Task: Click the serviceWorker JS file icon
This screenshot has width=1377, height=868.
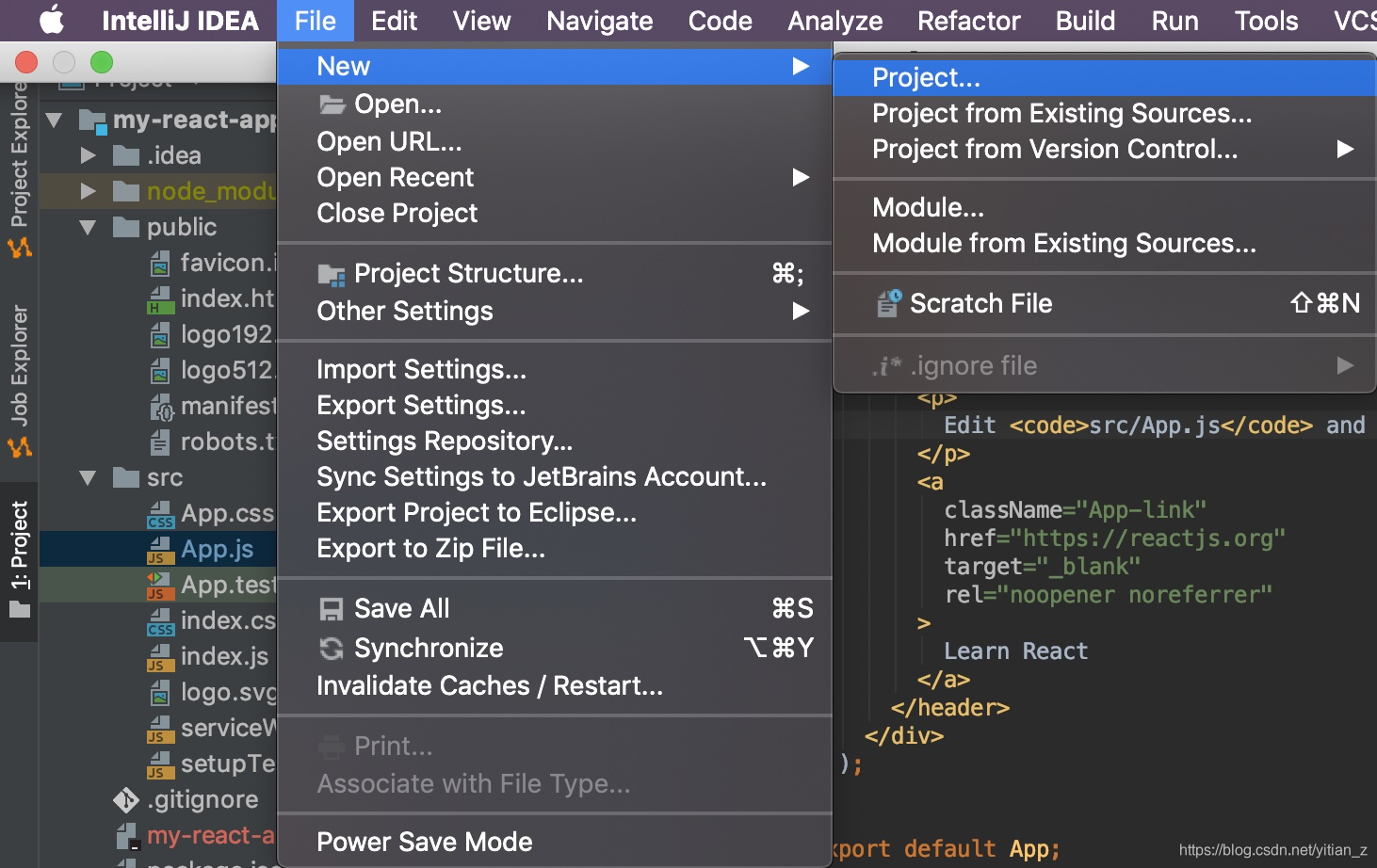Action: tap(159, 729)
